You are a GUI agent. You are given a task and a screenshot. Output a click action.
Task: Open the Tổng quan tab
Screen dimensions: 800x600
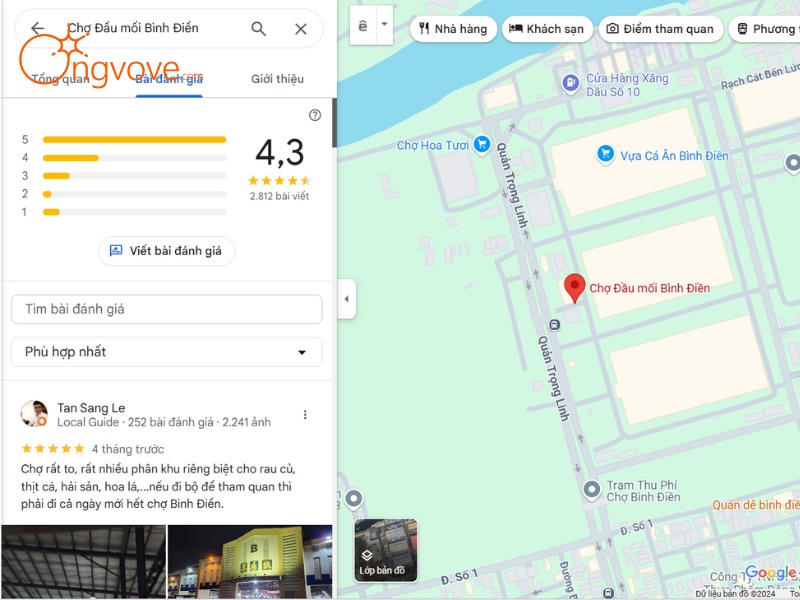[60, 79]
